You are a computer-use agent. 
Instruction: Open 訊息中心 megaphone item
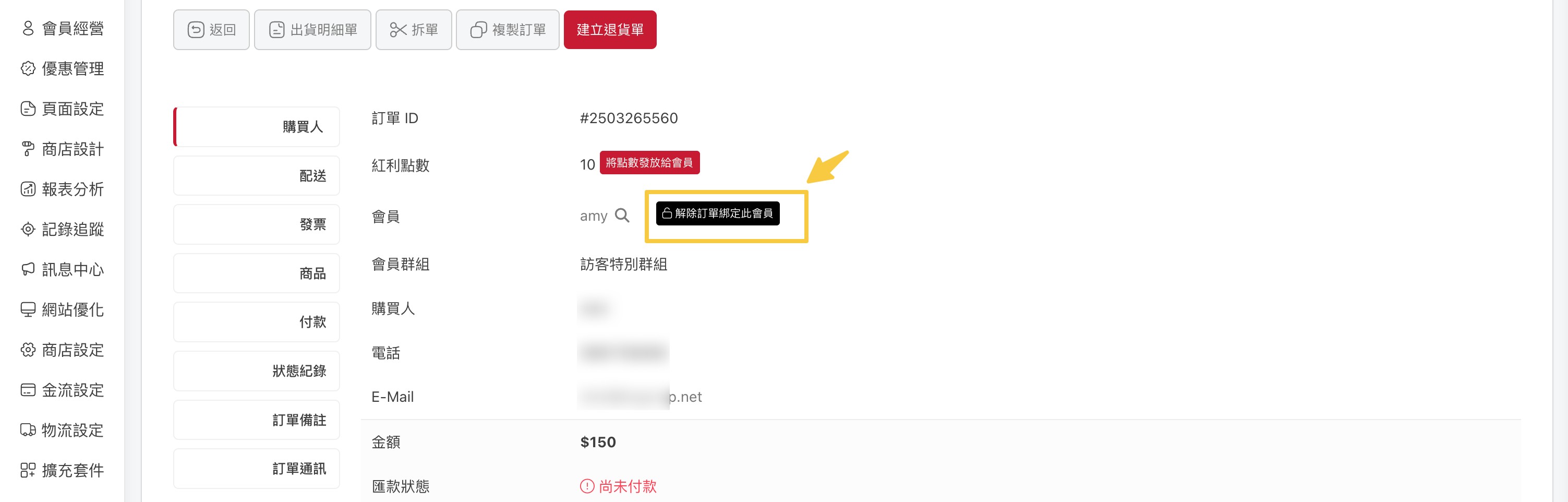click(x=62, y=270)
